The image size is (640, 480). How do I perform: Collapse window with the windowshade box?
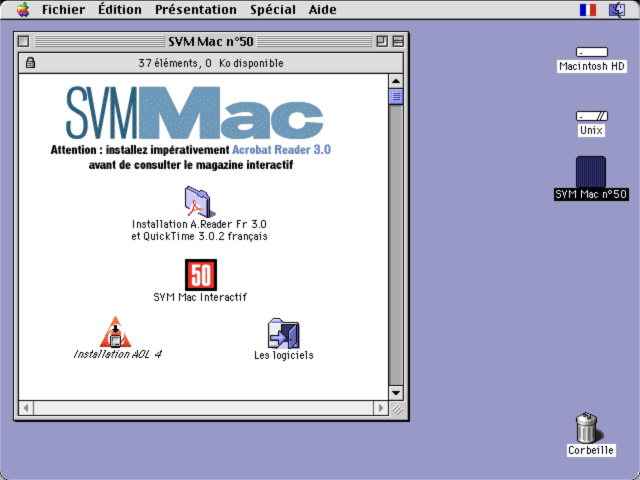[398, 41]
